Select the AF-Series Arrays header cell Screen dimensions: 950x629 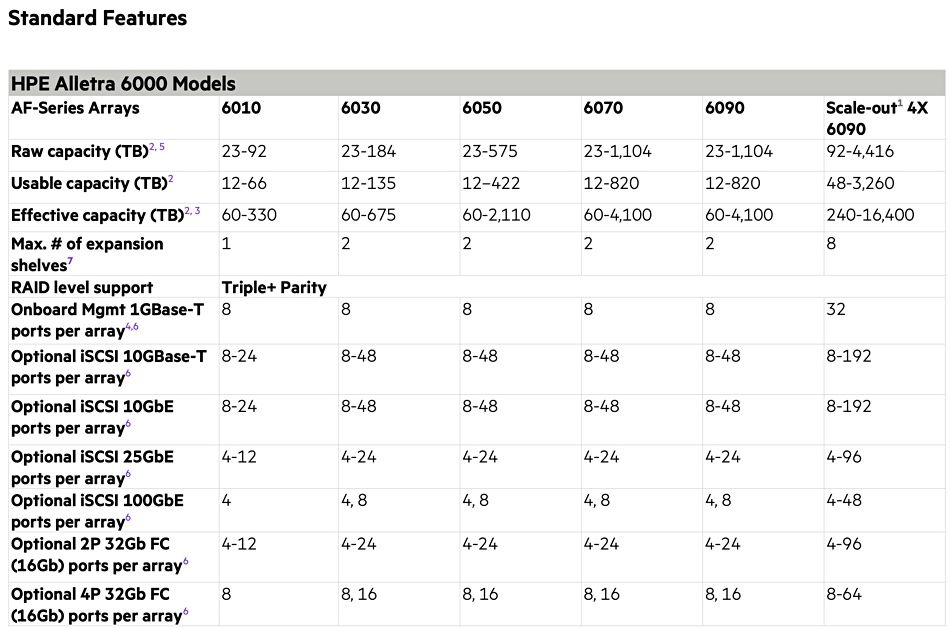click(75, 108)
